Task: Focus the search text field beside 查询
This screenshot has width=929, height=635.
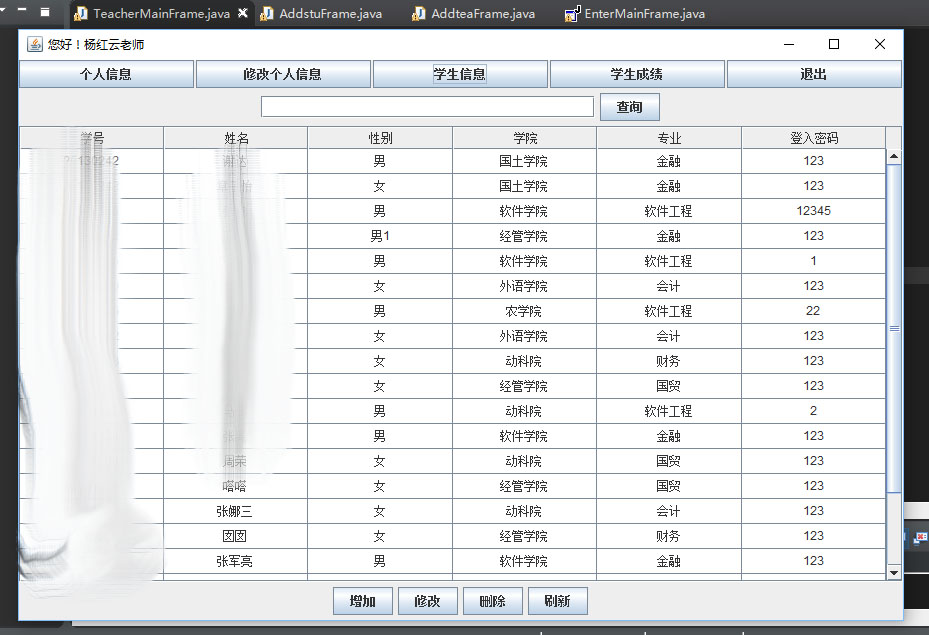Action: [x=427, y=107]
